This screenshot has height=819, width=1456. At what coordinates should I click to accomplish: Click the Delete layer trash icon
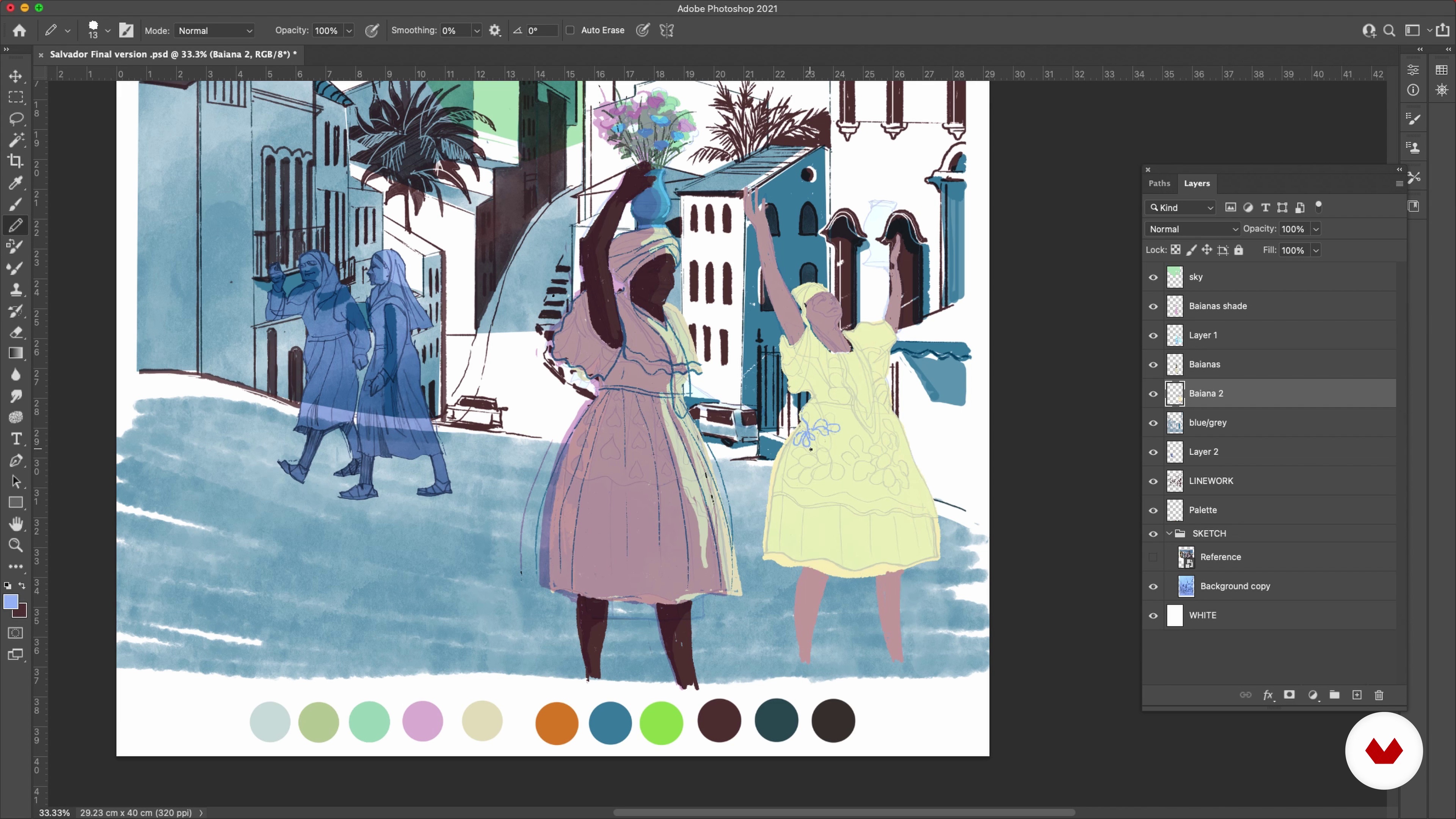[x=1379, y=695]
